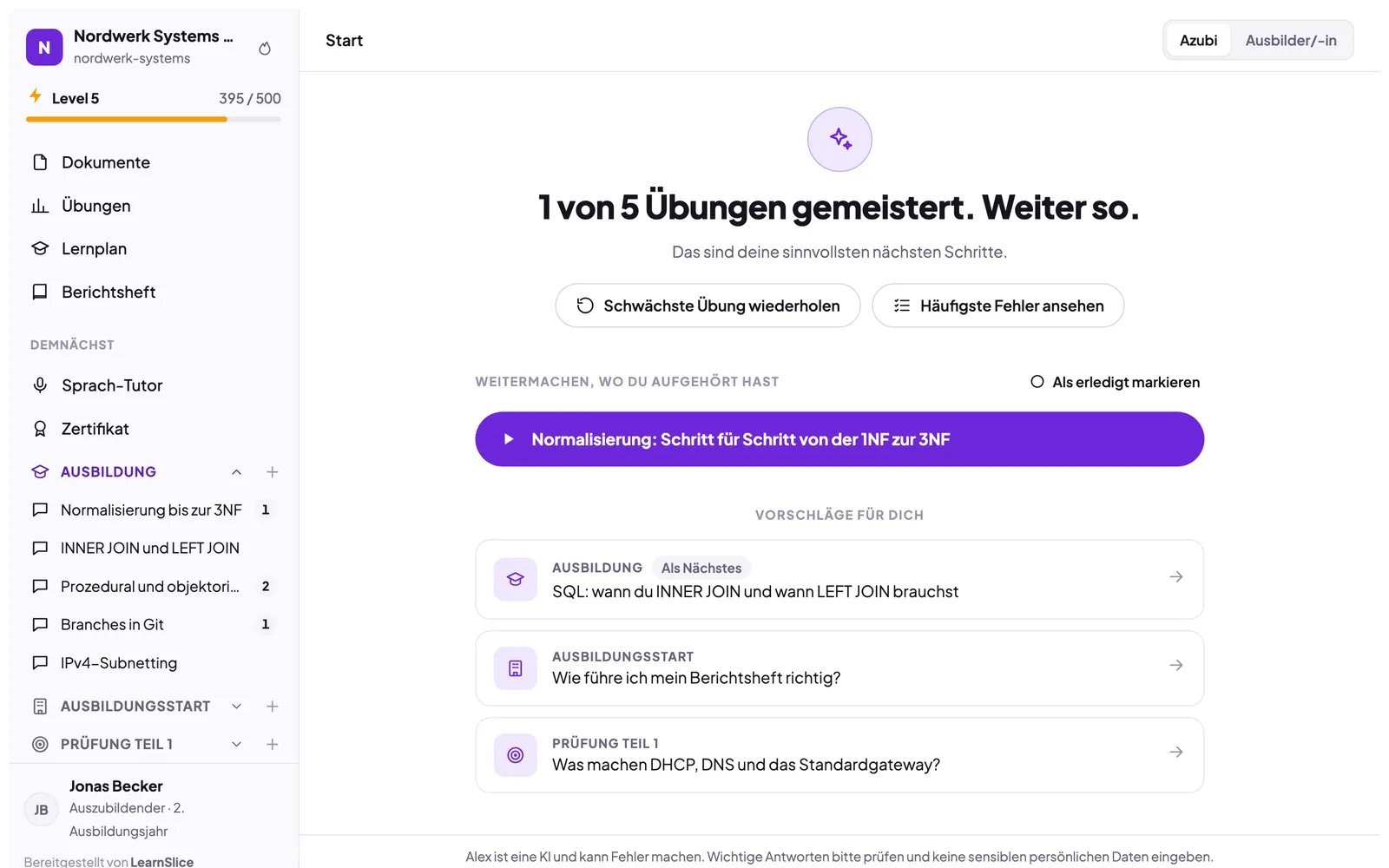Select Zertifikat entry
Viewport: 1389px width, 868px height.
154,429
